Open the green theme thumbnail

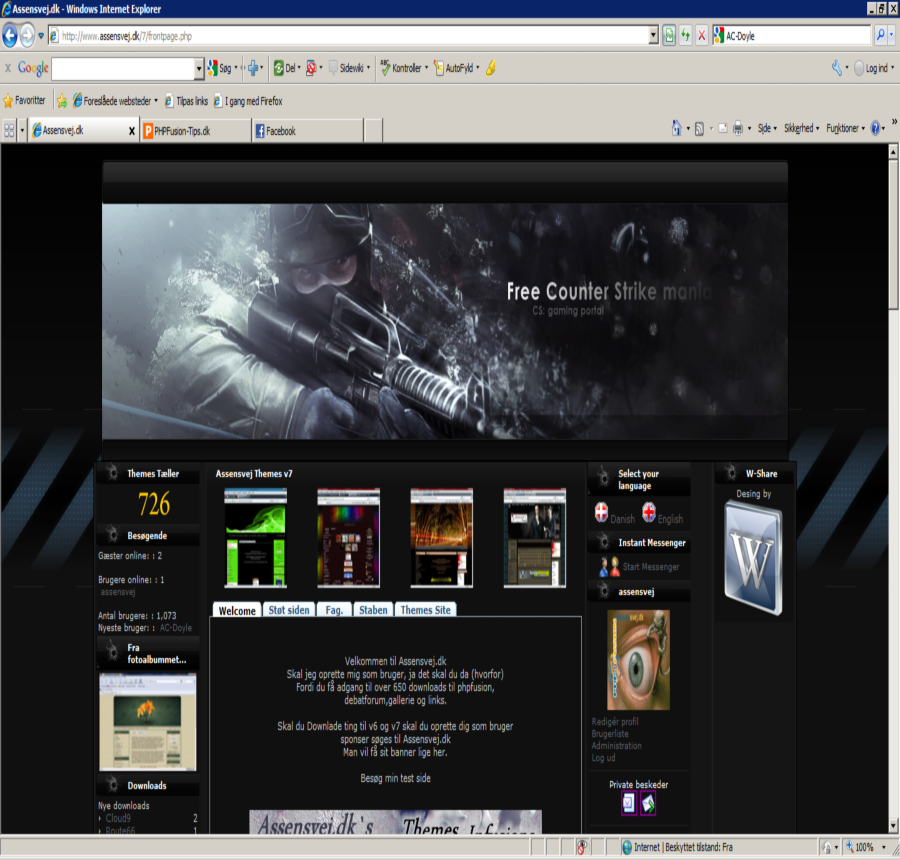tap(255, 537)
